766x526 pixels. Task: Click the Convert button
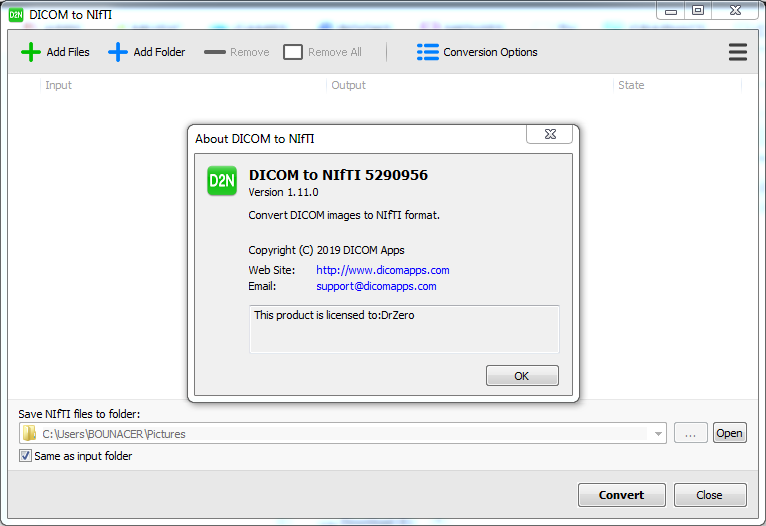click(621, 495)
